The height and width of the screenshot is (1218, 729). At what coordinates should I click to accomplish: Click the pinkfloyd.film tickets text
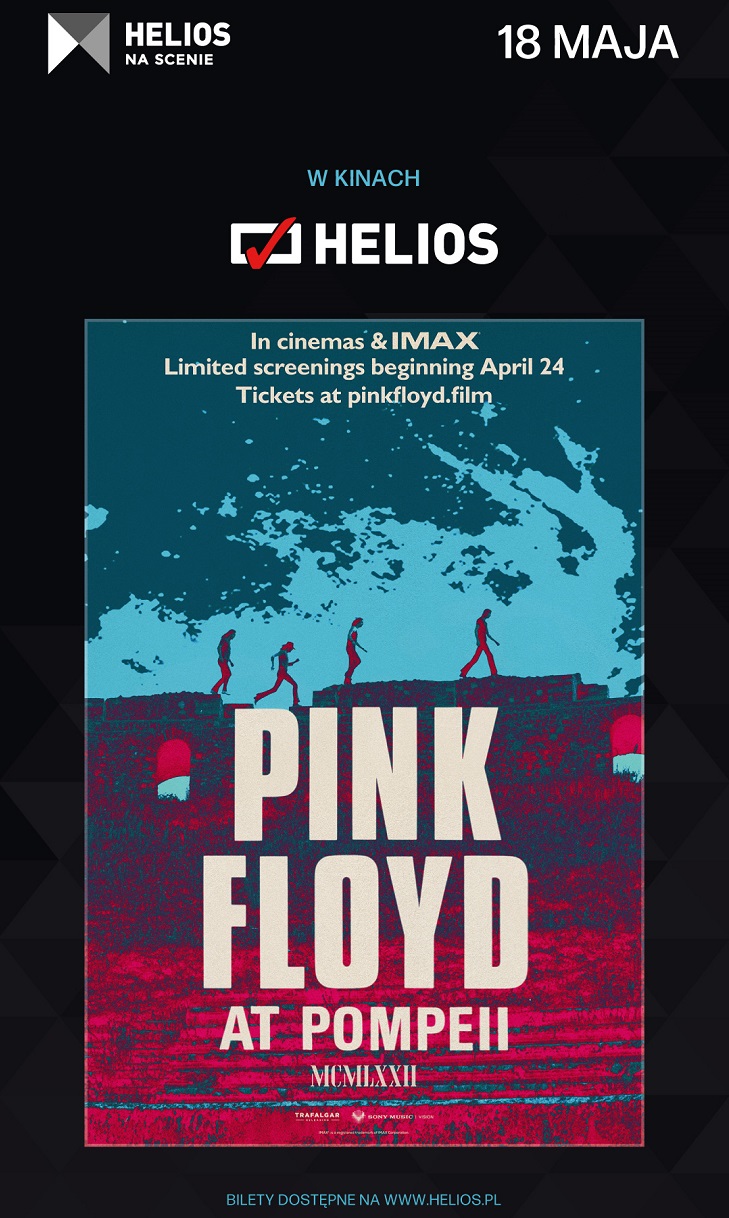click(x=424, y=395)
